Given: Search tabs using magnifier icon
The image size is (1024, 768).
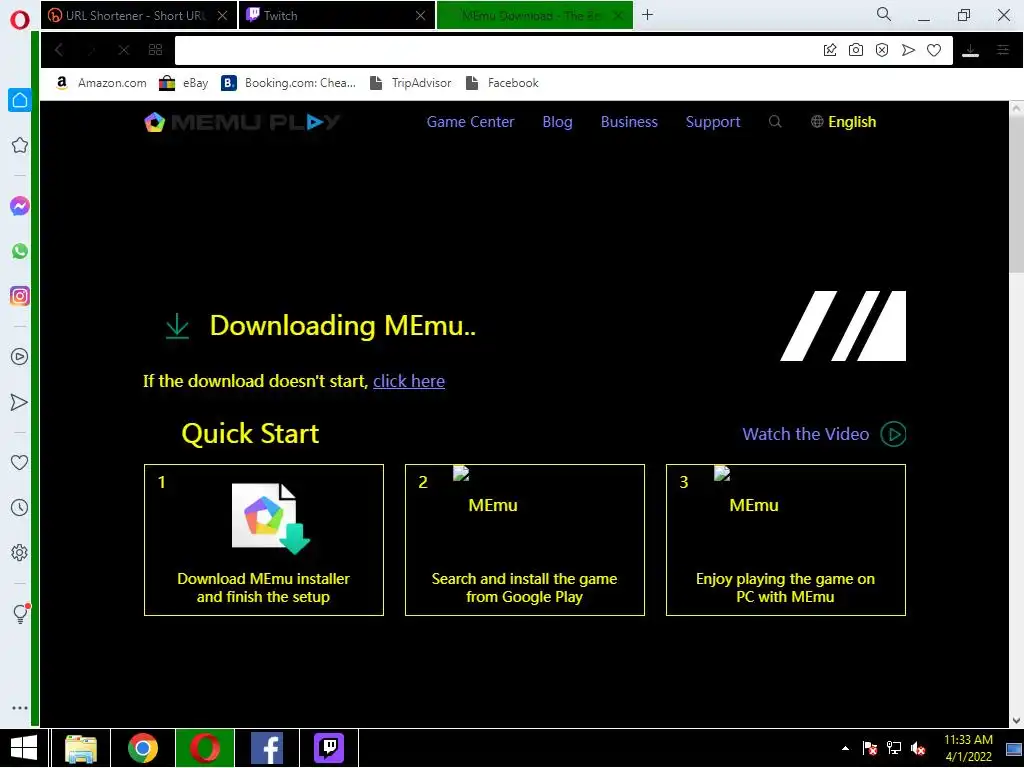Looking at the screenshot, I should 884,14.
